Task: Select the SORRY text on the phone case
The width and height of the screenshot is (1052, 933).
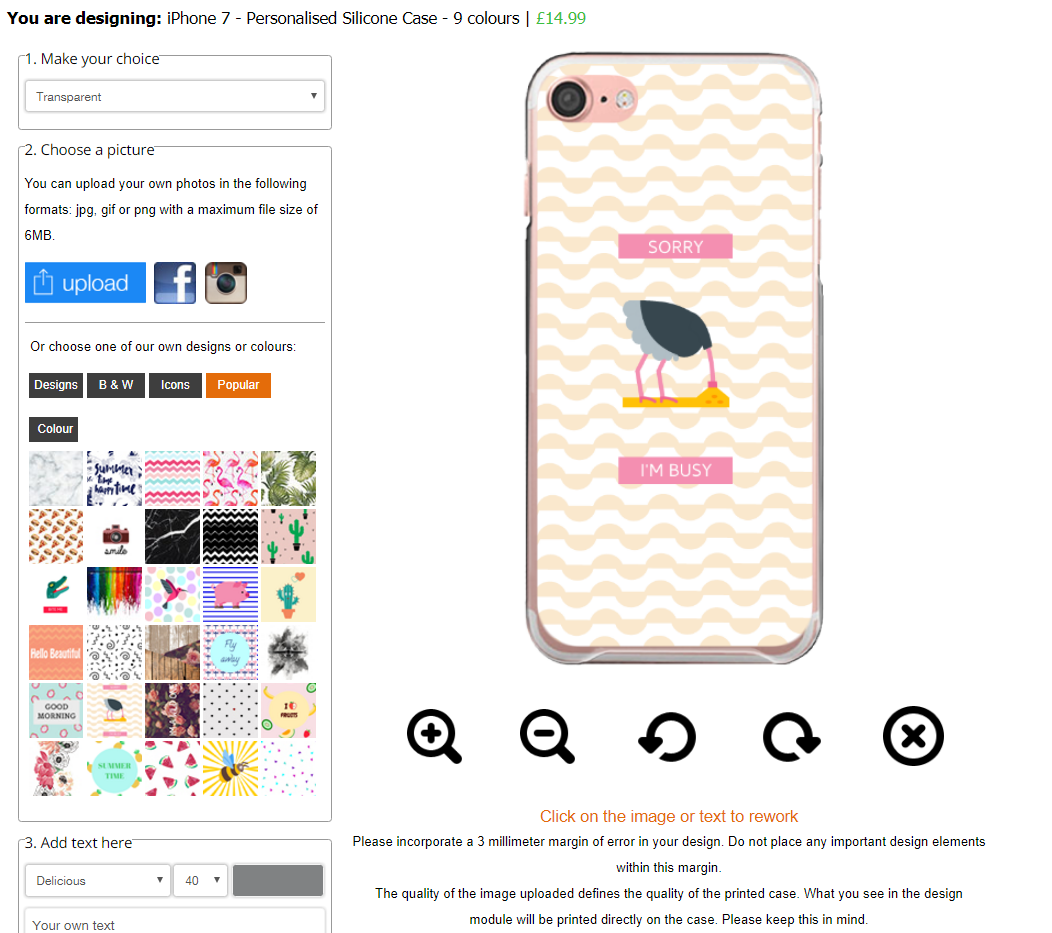Action: 675,246
